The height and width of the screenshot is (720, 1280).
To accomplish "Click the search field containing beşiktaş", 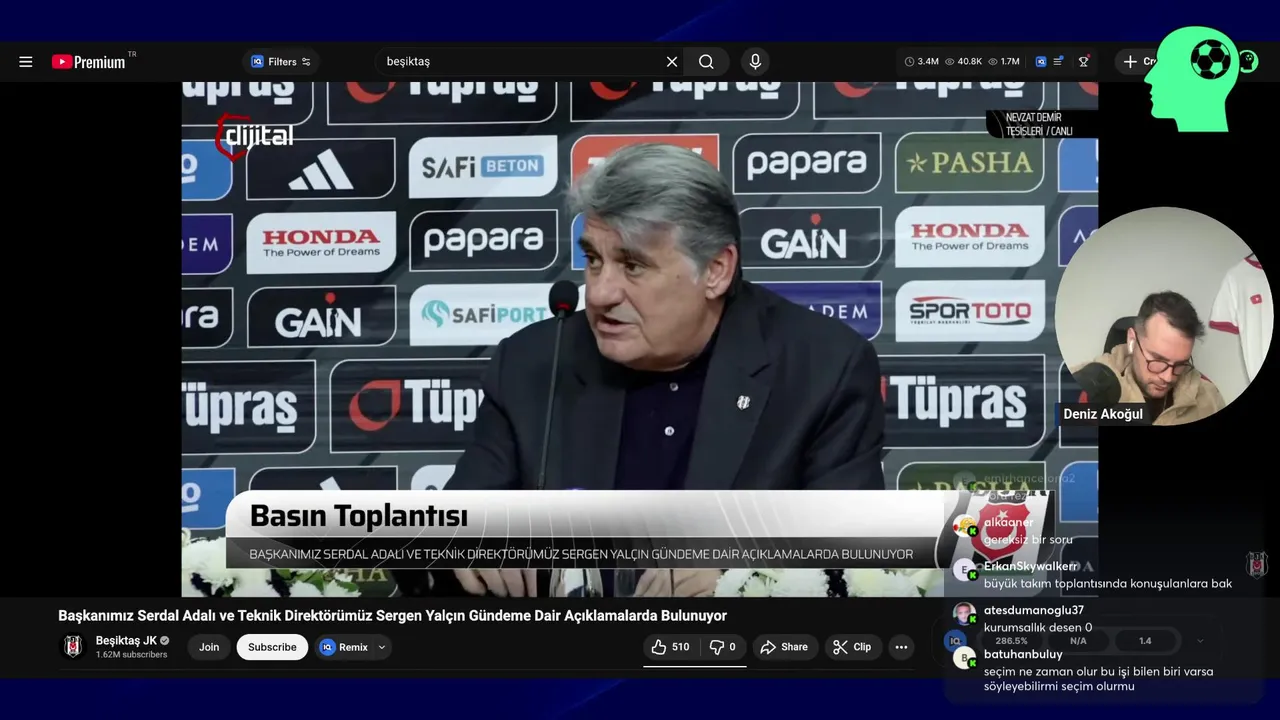I will pos(520,62).
